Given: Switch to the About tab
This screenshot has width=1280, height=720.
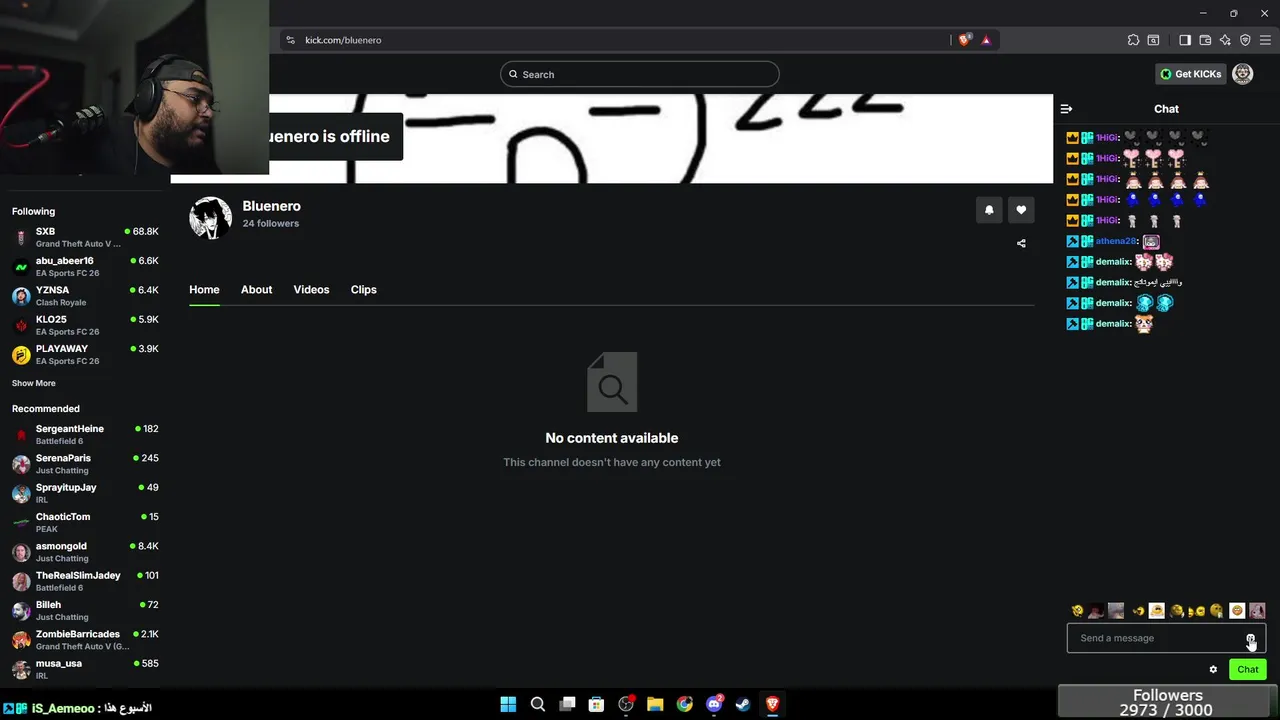Looking at the screenshot, I should coord(256,290).
